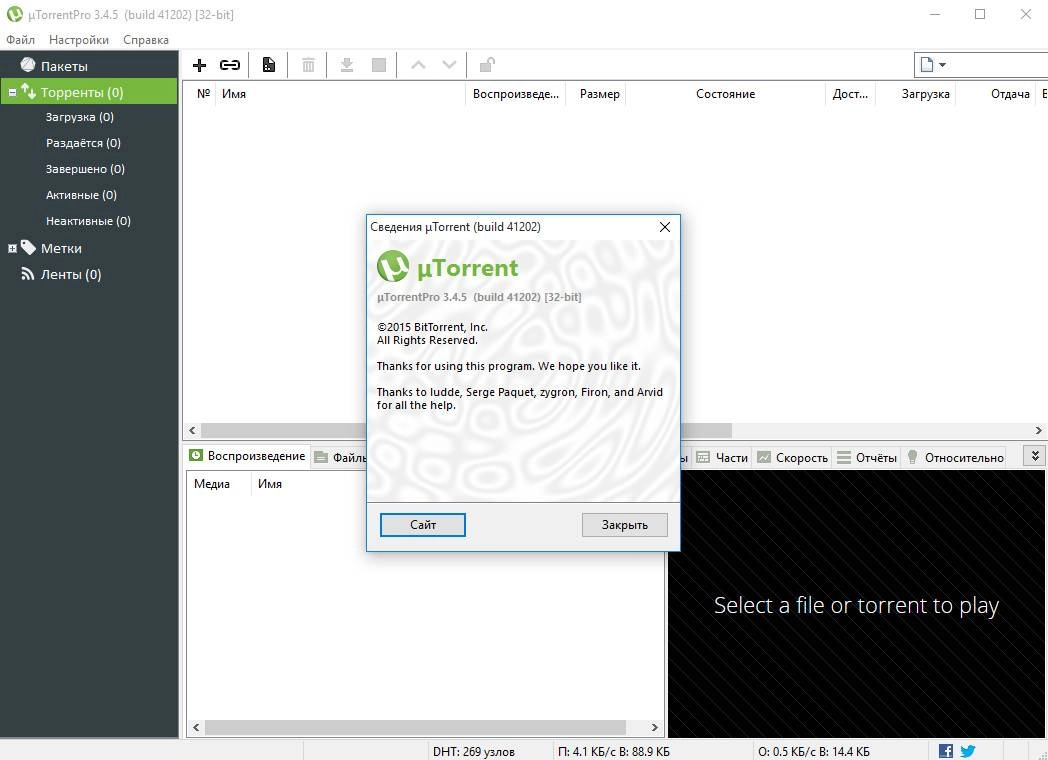Expand the hidden tabs chevron
The image size is (1048, 760).
tap(1033, 455)
